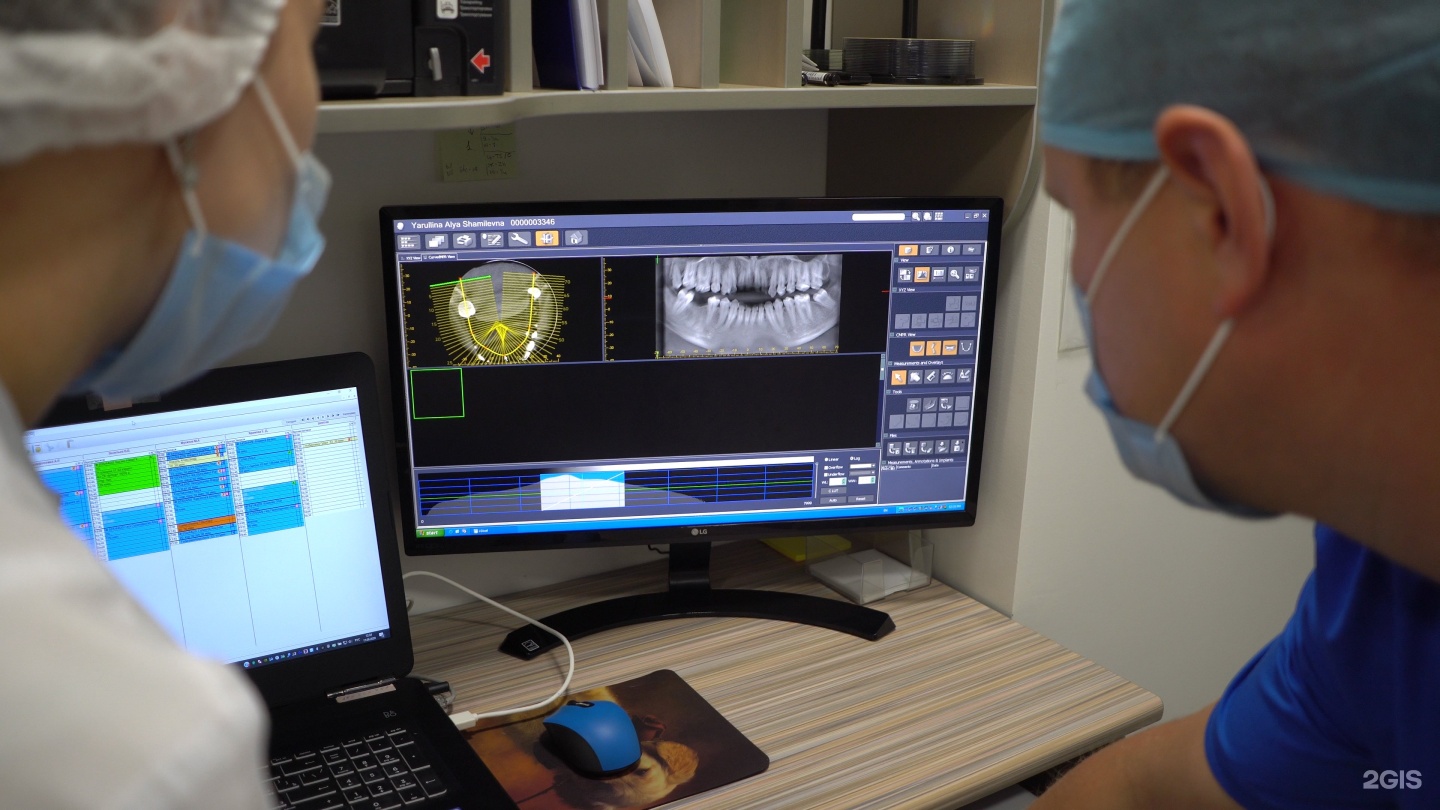
Task: Select the side-profile icon in CMPR View
Action: [x=934, y=347]
